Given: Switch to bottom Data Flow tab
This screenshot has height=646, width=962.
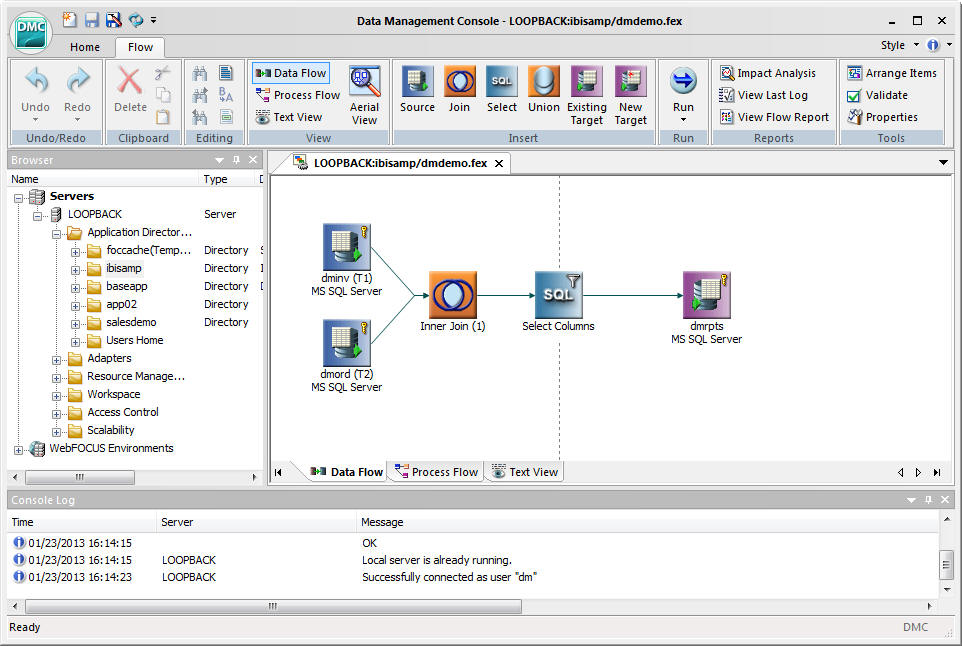Looking at the screenshot, I should coord(347,472).
